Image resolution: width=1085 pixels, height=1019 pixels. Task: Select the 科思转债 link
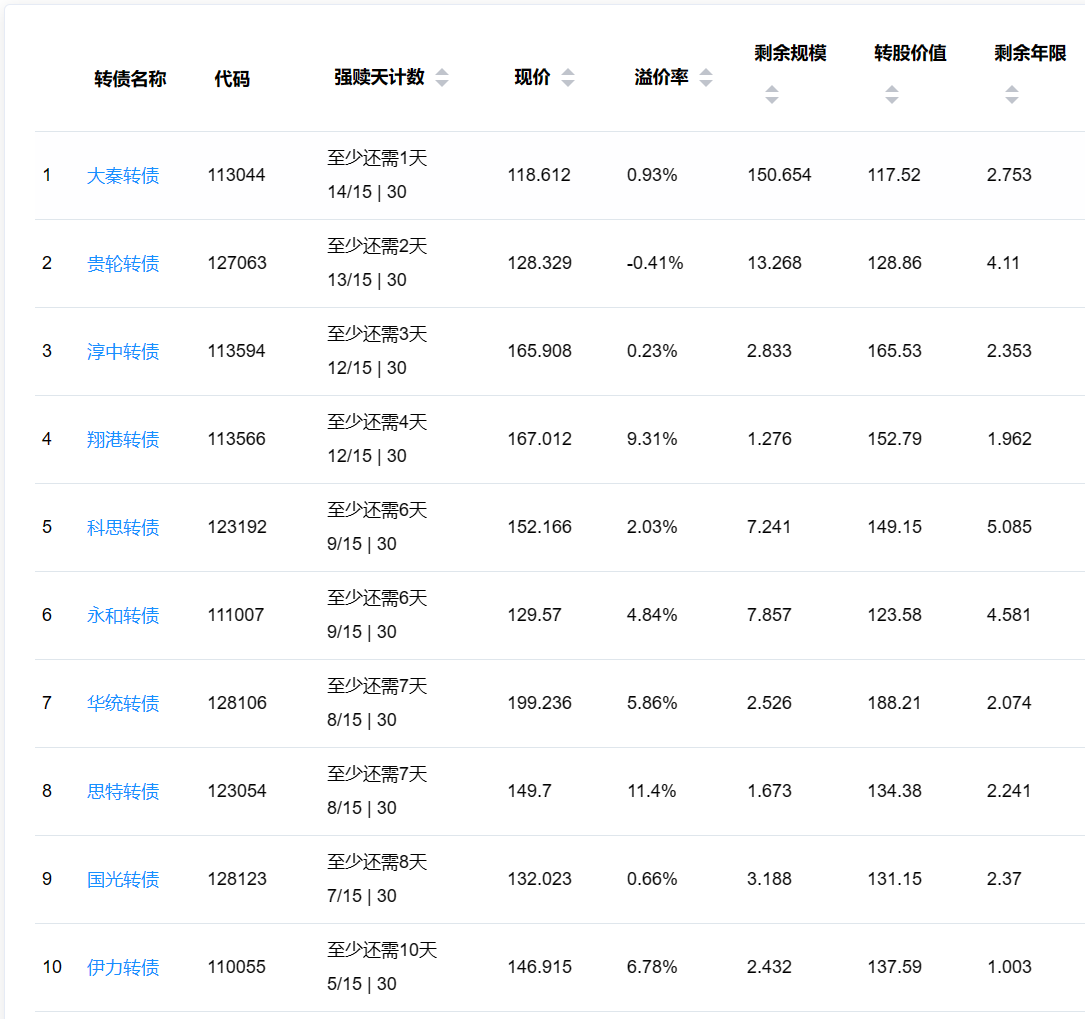[x=123, y=528]
